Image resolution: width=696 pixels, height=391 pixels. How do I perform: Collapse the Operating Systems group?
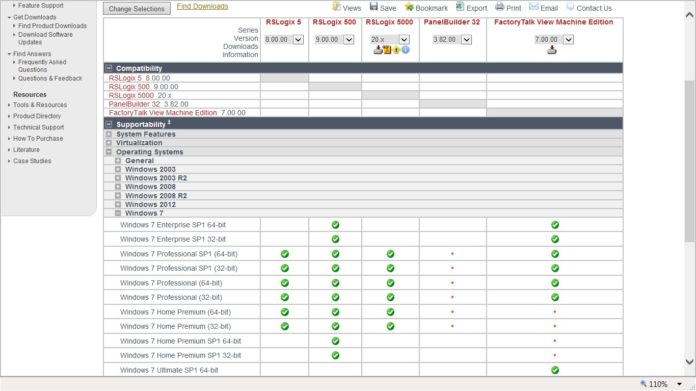pos(109,152)
